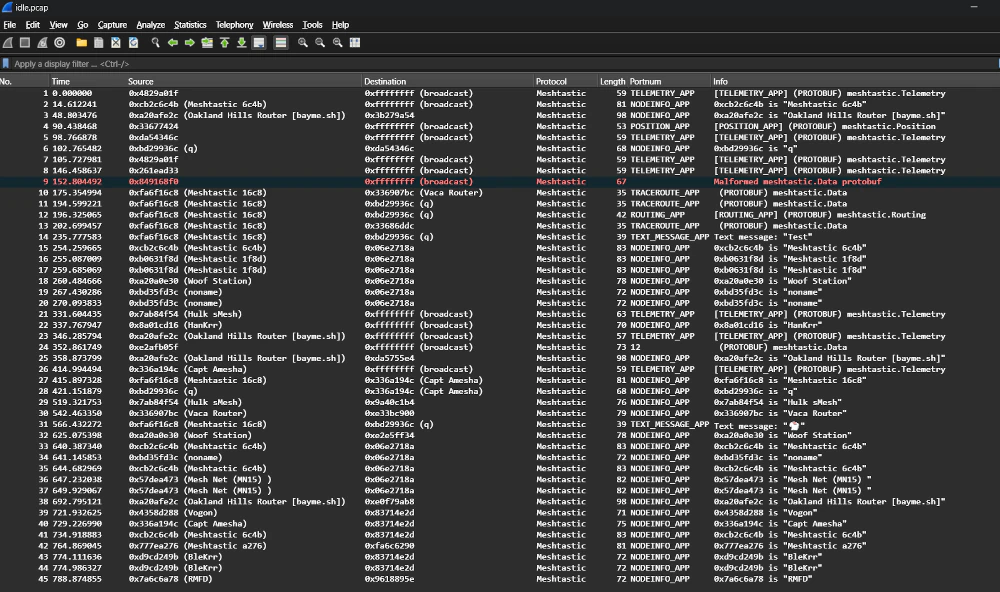The width and height of the screenshot is (1000, 592).
Task: Select the malformed packet number 9
Action: 500,182
